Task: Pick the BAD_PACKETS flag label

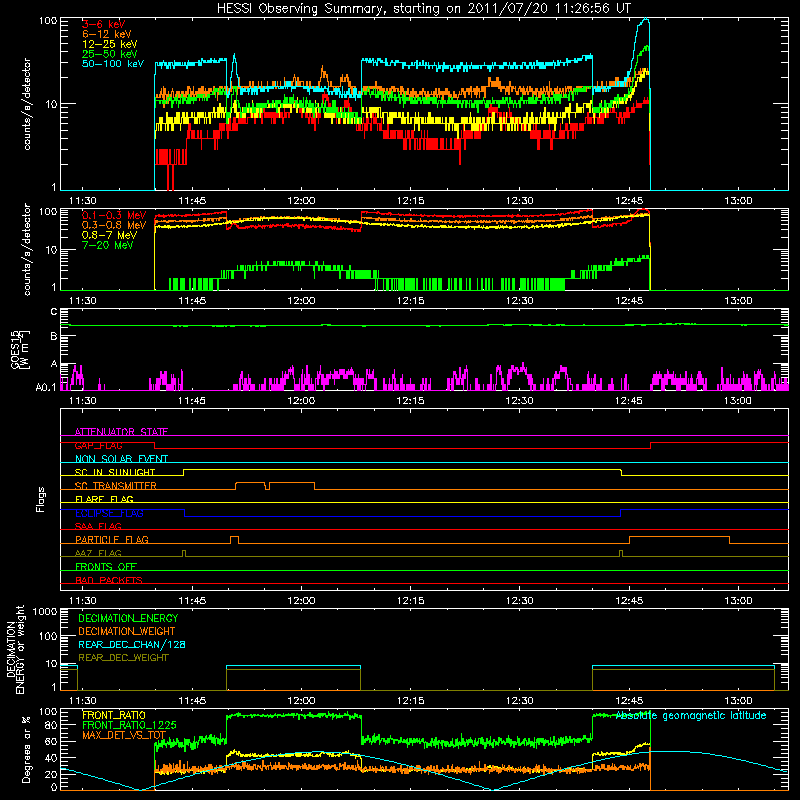Action: click(x=109, y=580)
